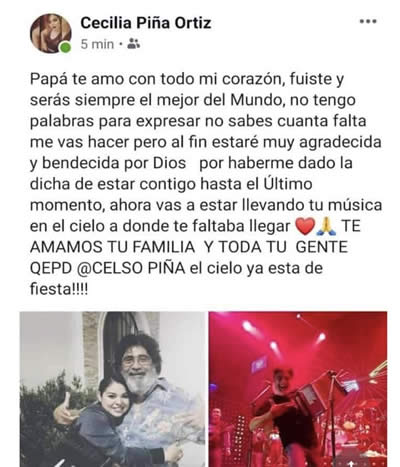The width and height of the screenshot is (400, 467).
Task: Click the green online status dot
Action: click(65, 47)
